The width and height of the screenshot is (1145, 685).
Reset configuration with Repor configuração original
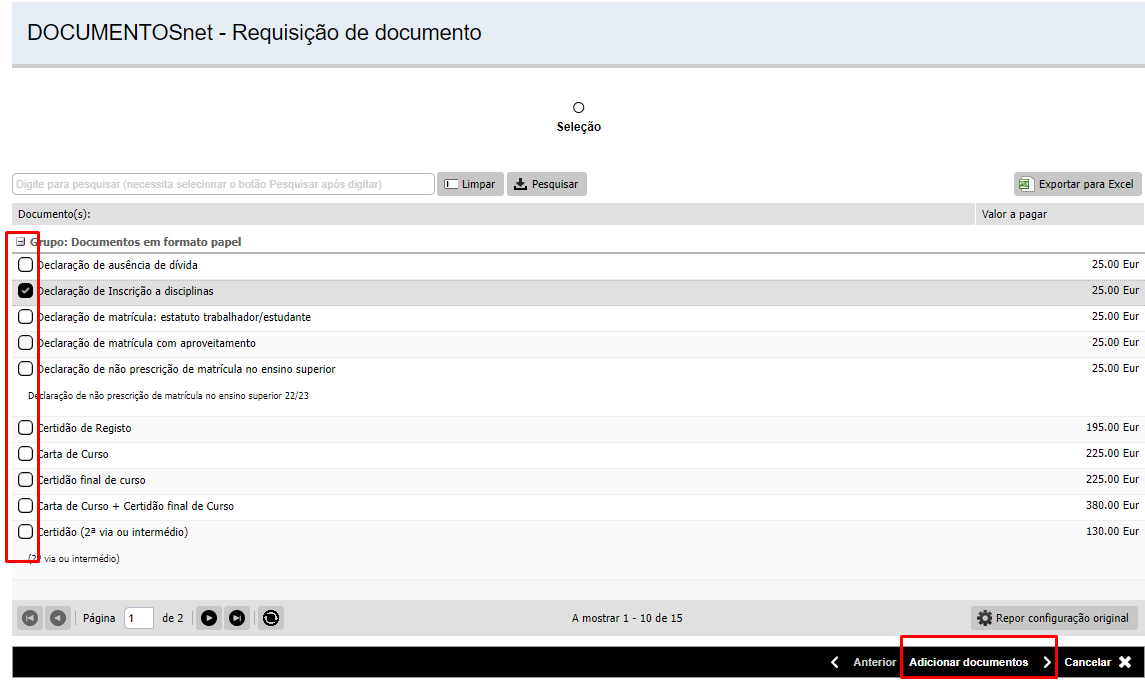1054,618
